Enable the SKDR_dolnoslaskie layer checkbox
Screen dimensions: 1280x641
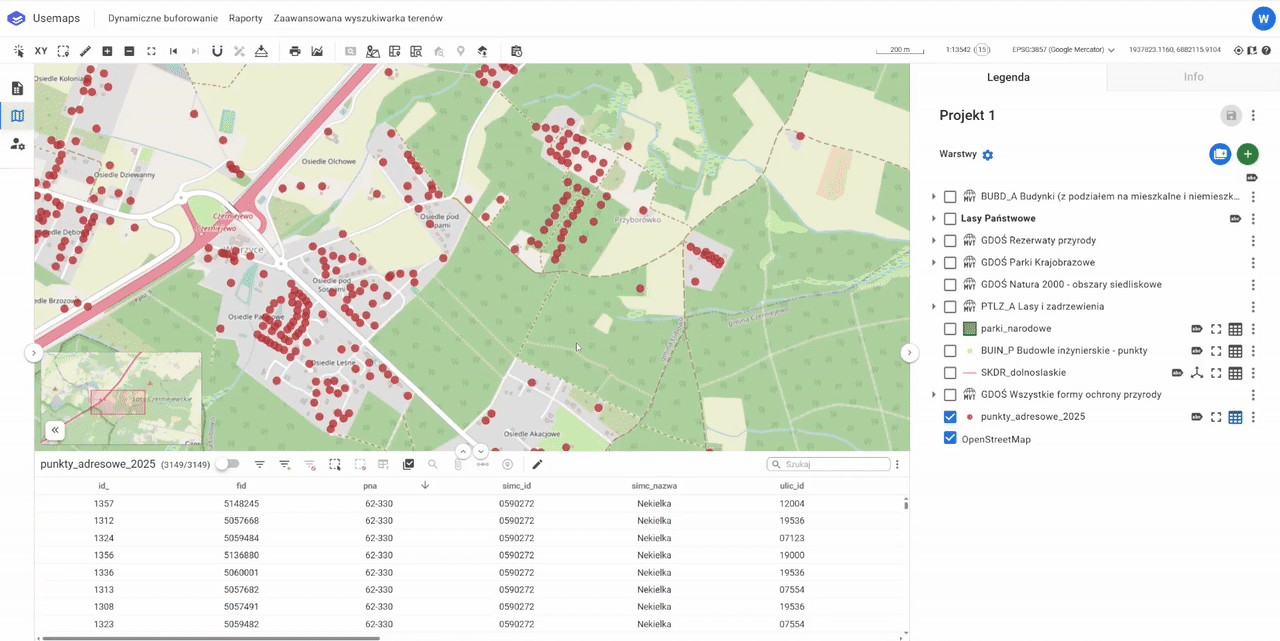pyautogui.click(x=950, y=373)
